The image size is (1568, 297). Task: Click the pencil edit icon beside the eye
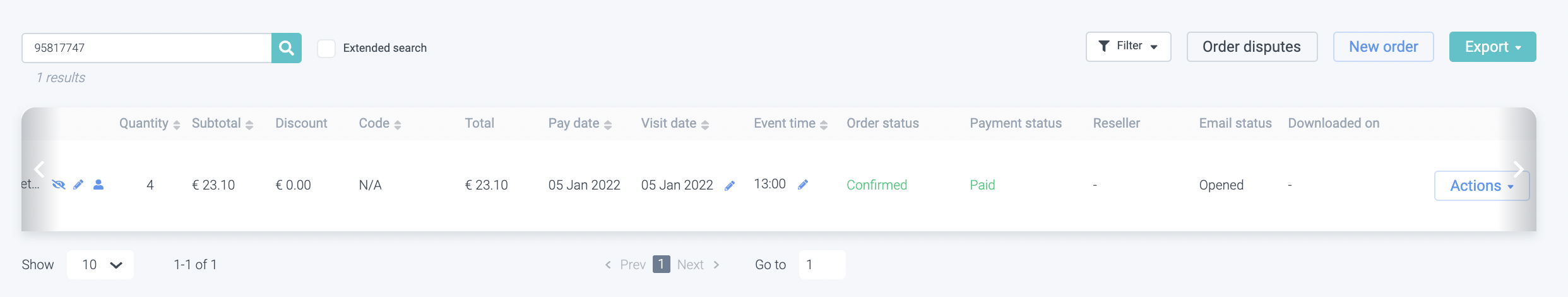(78, 185)
